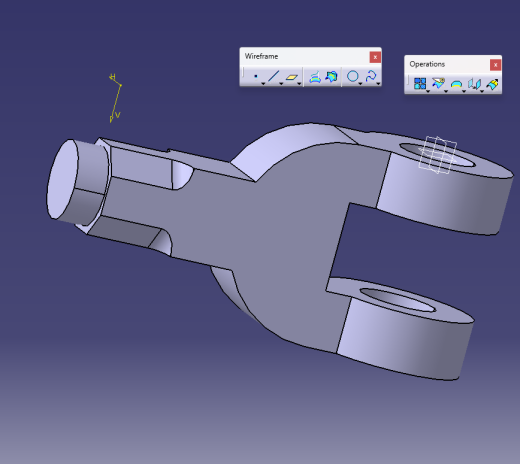Select the Point tool in Wireframe toolbar
The height and width of the screenshot is (464, 520).
[256, 77]
